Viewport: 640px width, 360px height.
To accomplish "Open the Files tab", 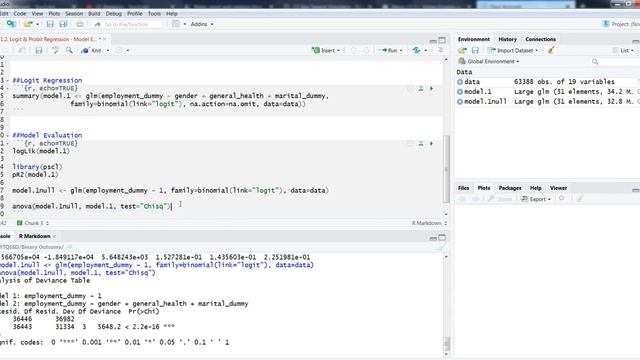I will (x=463, y=188).
